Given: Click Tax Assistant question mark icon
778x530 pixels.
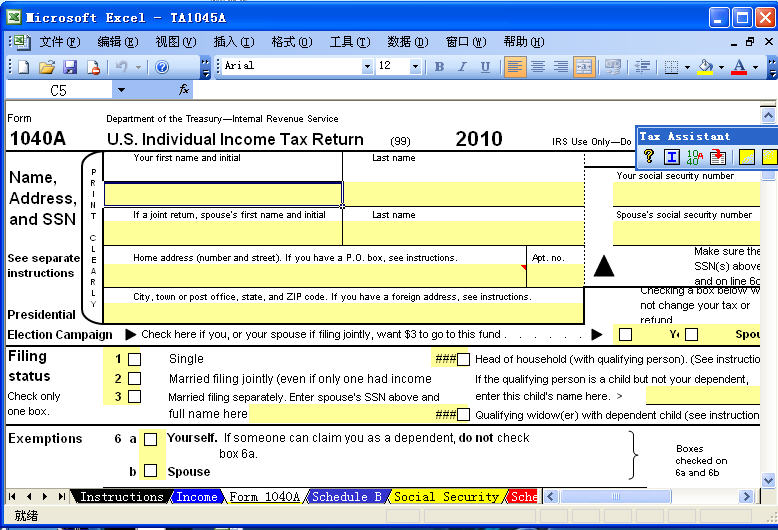Looking at the screenshot, I should [648, 157].
